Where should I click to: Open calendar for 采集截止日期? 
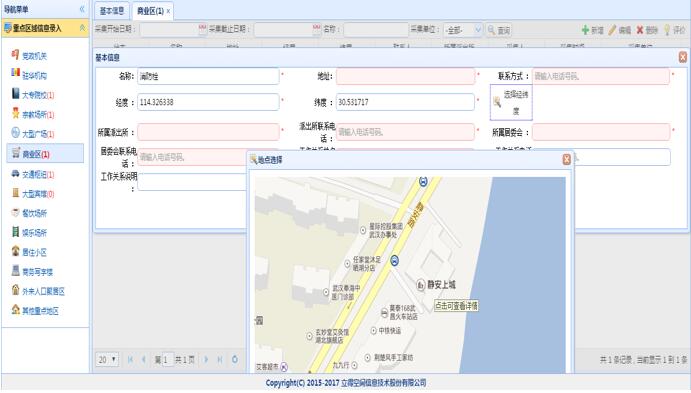pyautogui.click(x=316, y=29)
